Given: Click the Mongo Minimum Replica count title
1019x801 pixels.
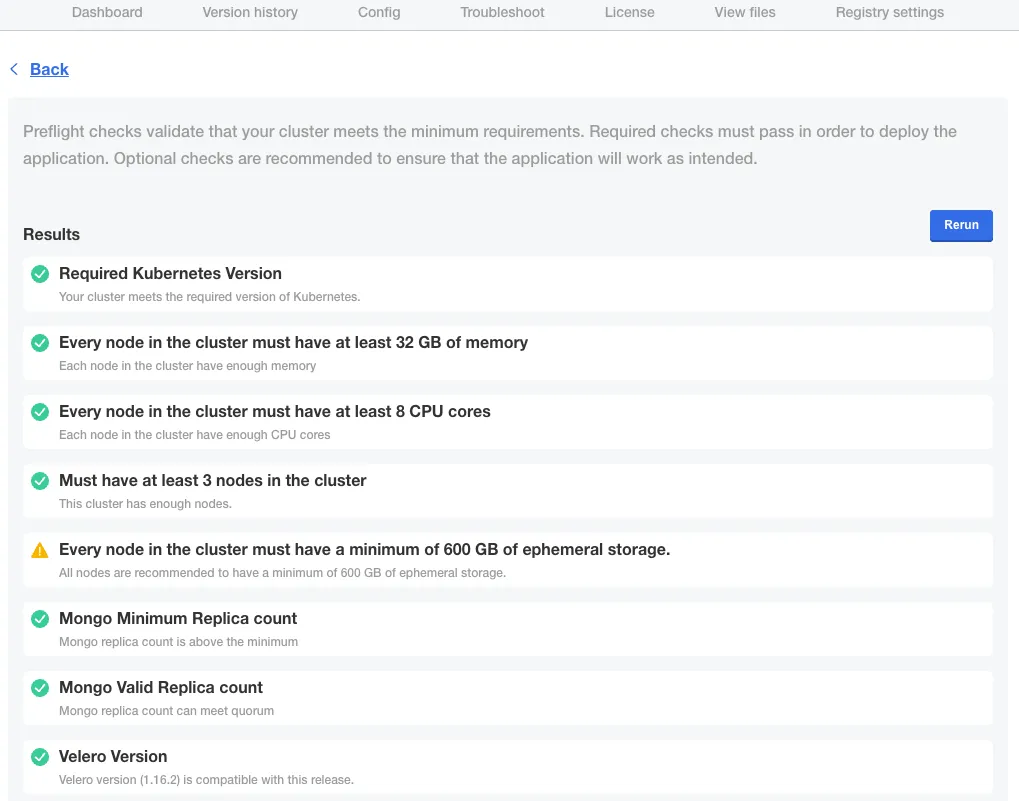Looking at the screenshot, I should (x=178, y=618).
